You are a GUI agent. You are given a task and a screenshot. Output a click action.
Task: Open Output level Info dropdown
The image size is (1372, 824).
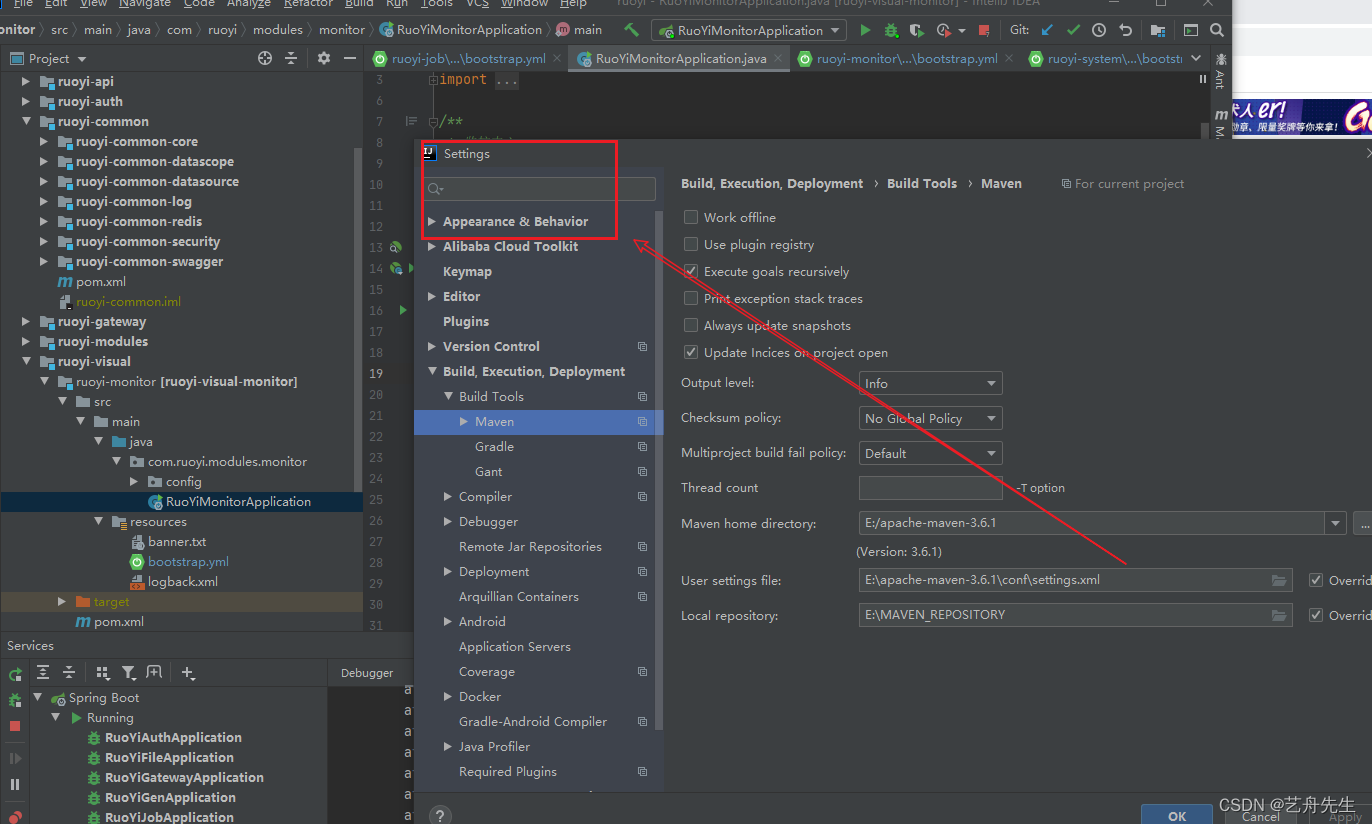[930, 383]
